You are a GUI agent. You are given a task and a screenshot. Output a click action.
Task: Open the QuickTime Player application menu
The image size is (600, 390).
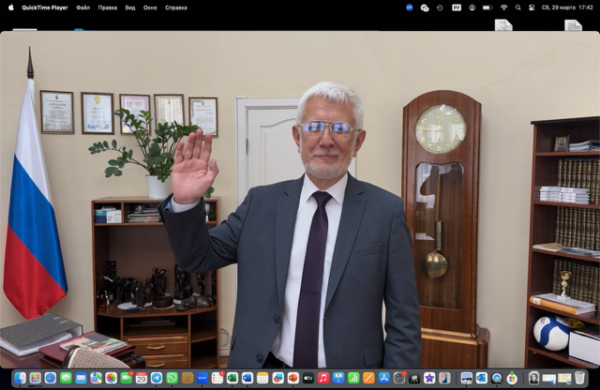45,8
